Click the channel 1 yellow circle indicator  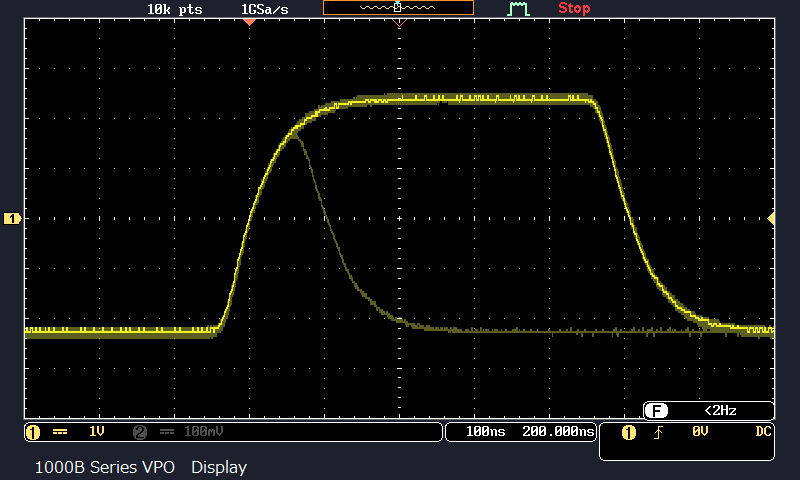click(x=33, y=433)
